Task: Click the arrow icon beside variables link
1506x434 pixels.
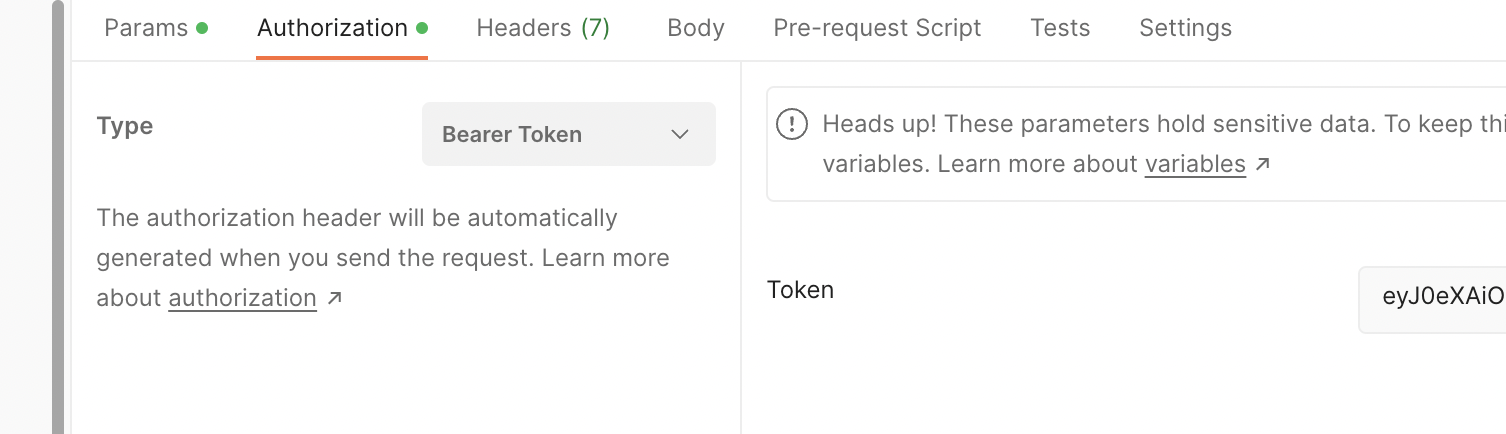Action: point(1263,164)
